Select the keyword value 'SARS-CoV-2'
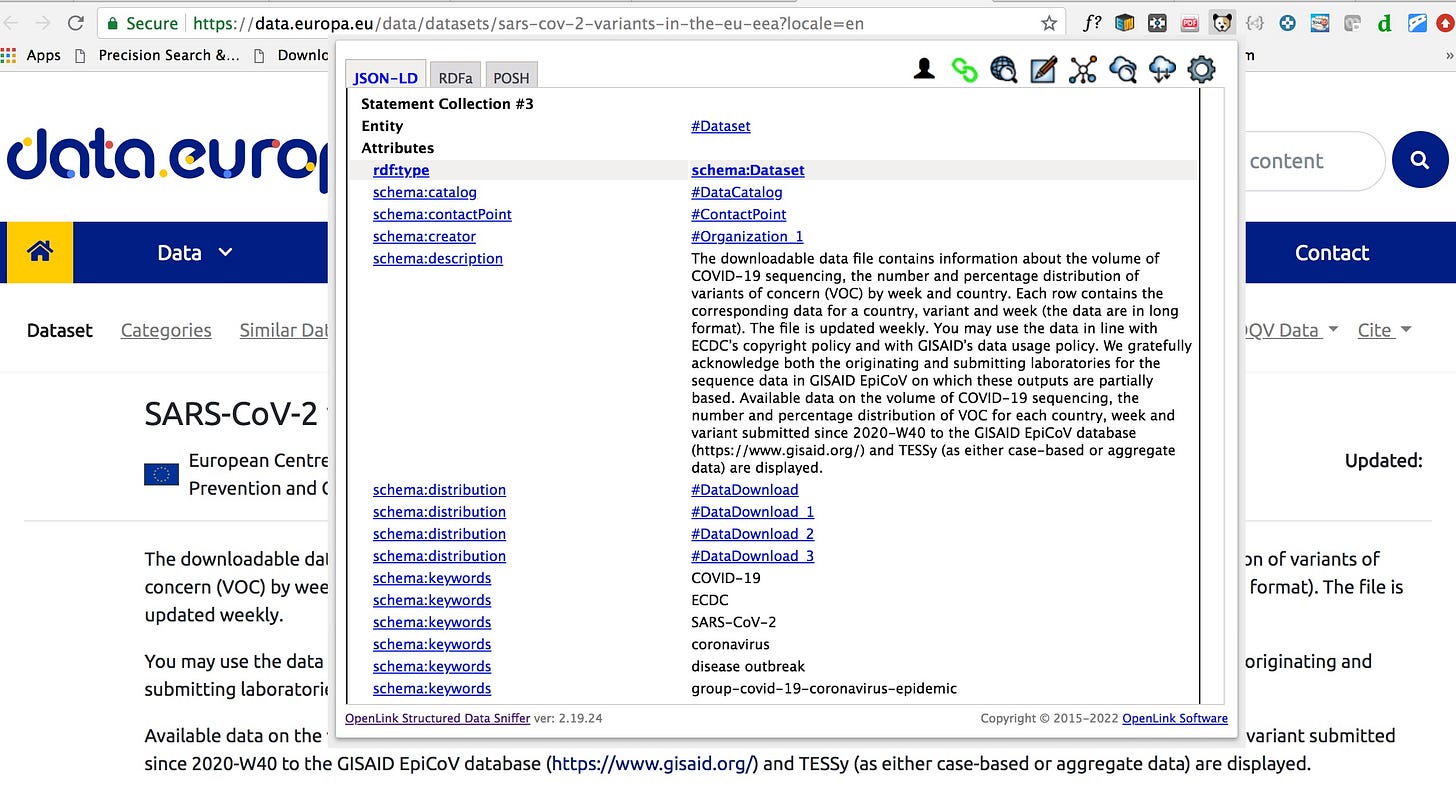 pyautogui.click(x=733, y=622)
